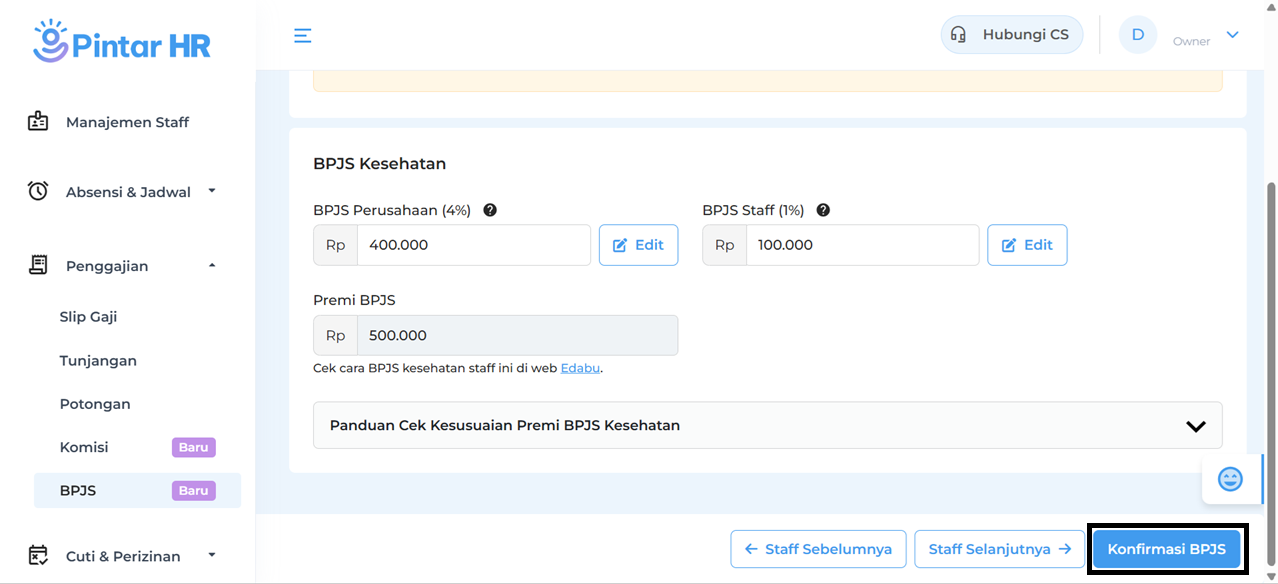
Task: Edit the BPJS Perusahaan amount
Action: pos(638,245)
